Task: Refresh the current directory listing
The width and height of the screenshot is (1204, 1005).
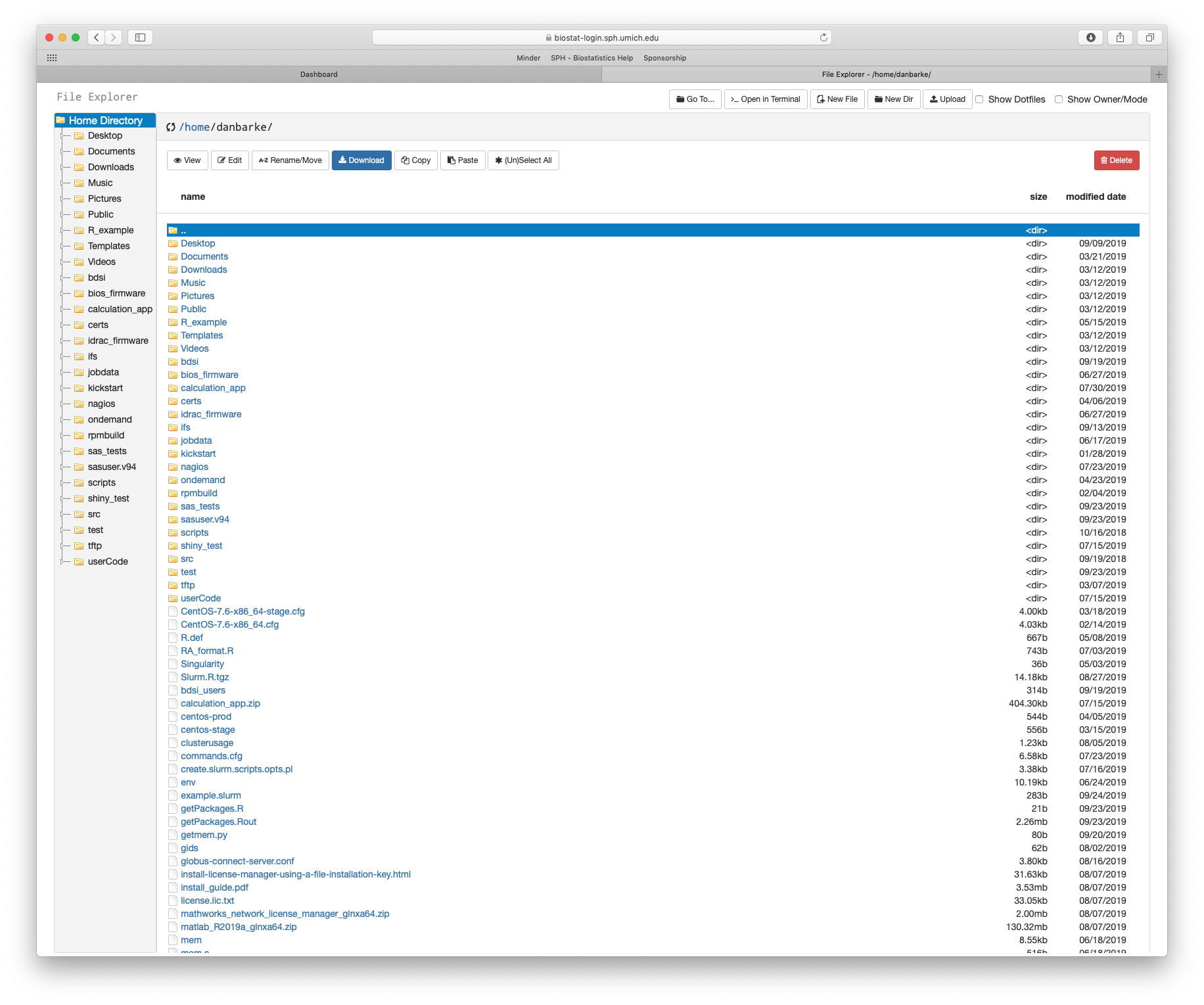Action: coord(171,127)
